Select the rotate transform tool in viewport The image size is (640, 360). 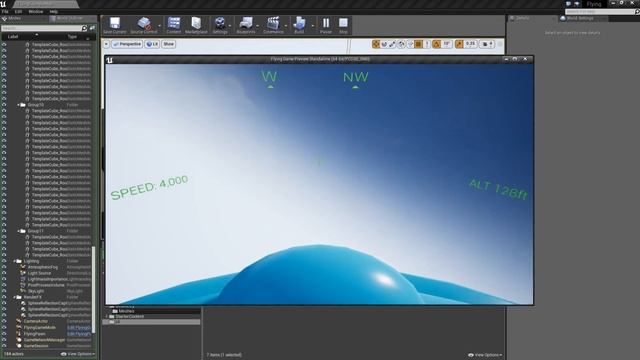point(384,44)
